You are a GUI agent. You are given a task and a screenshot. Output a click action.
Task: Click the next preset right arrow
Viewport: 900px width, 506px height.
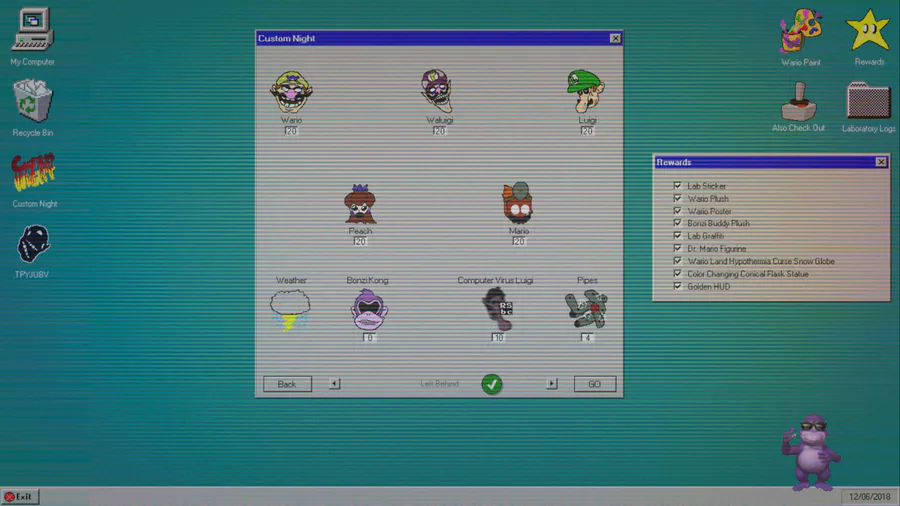pos(552,383)
